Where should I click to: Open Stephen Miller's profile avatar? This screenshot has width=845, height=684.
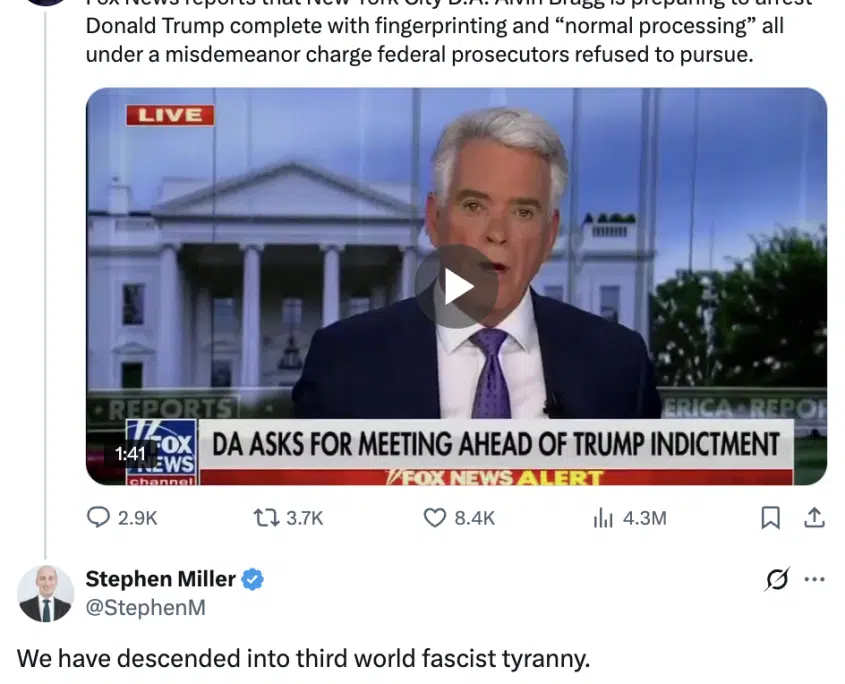(45, 593)
